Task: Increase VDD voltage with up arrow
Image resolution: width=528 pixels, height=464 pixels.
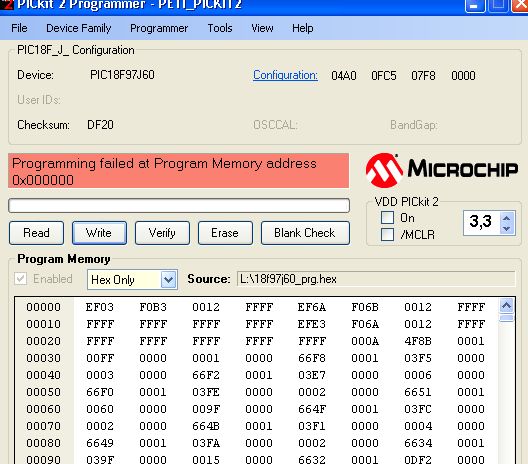Action: [x=506, y=218]
